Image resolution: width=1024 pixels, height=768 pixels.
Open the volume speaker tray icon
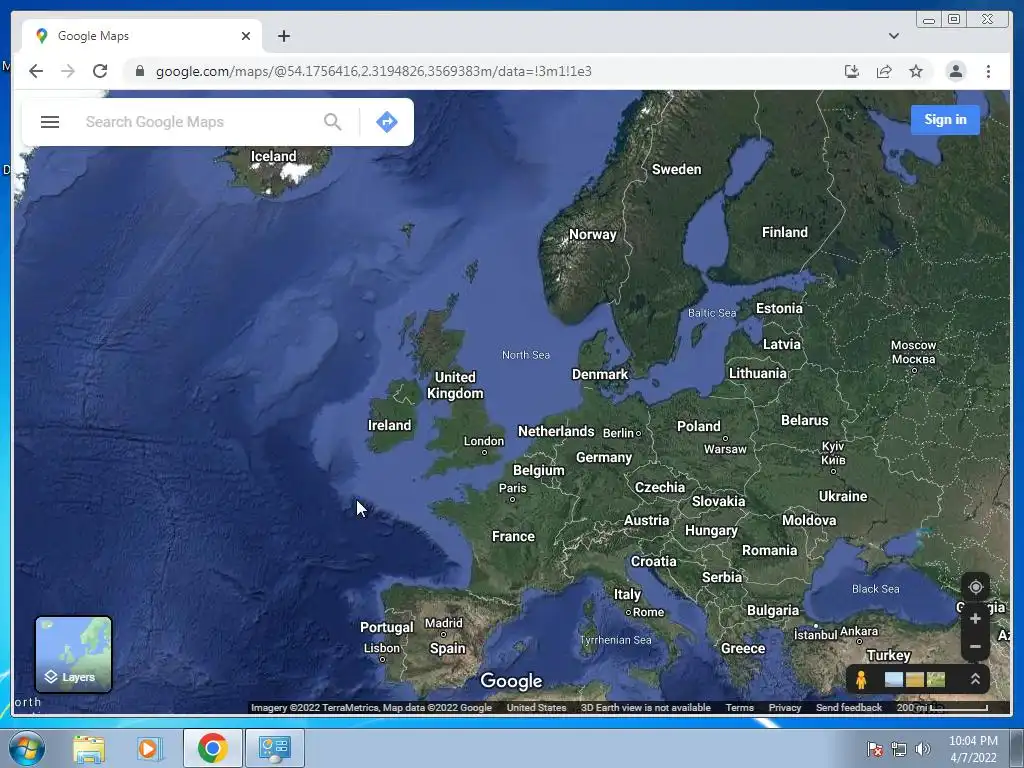click(922, 749)
